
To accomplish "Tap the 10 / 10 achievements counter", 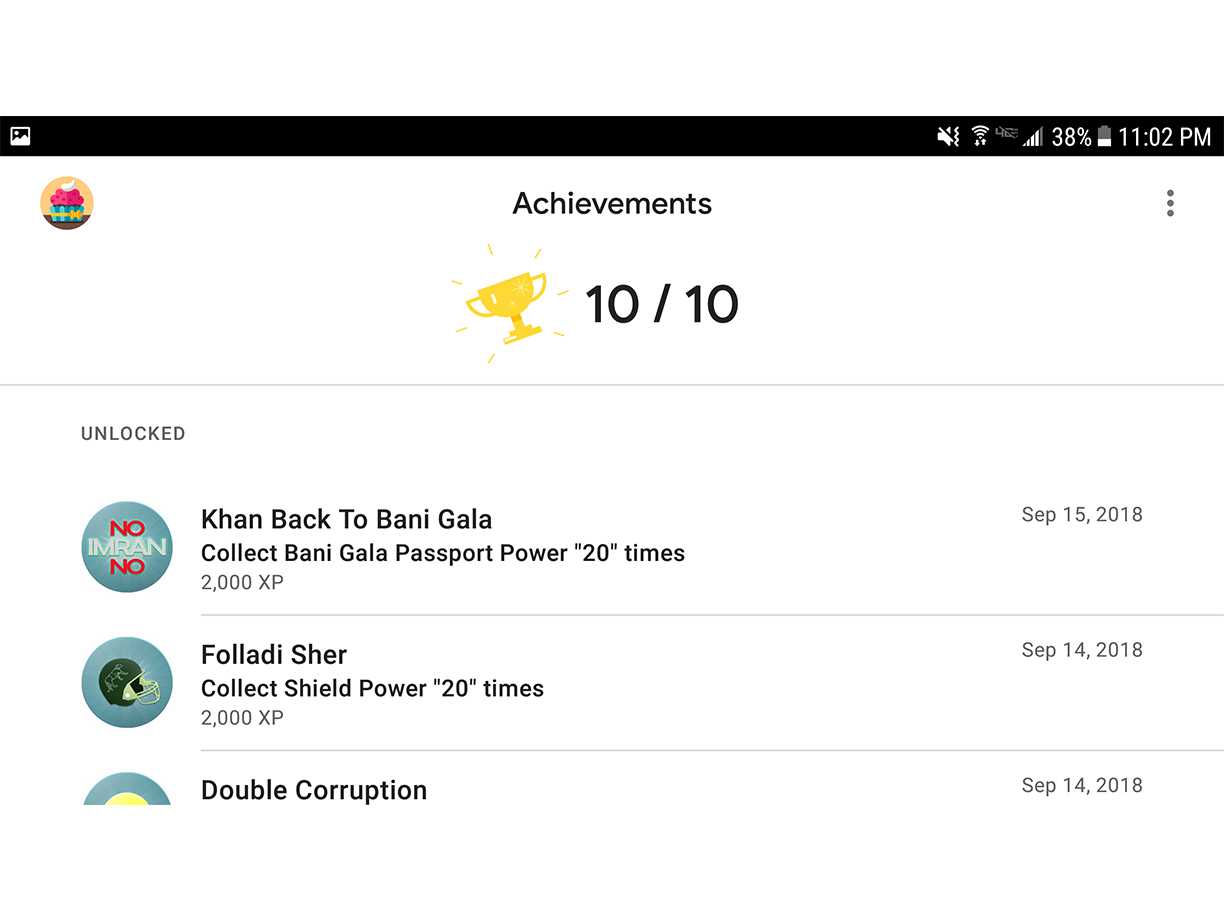I will coord(662,304).
